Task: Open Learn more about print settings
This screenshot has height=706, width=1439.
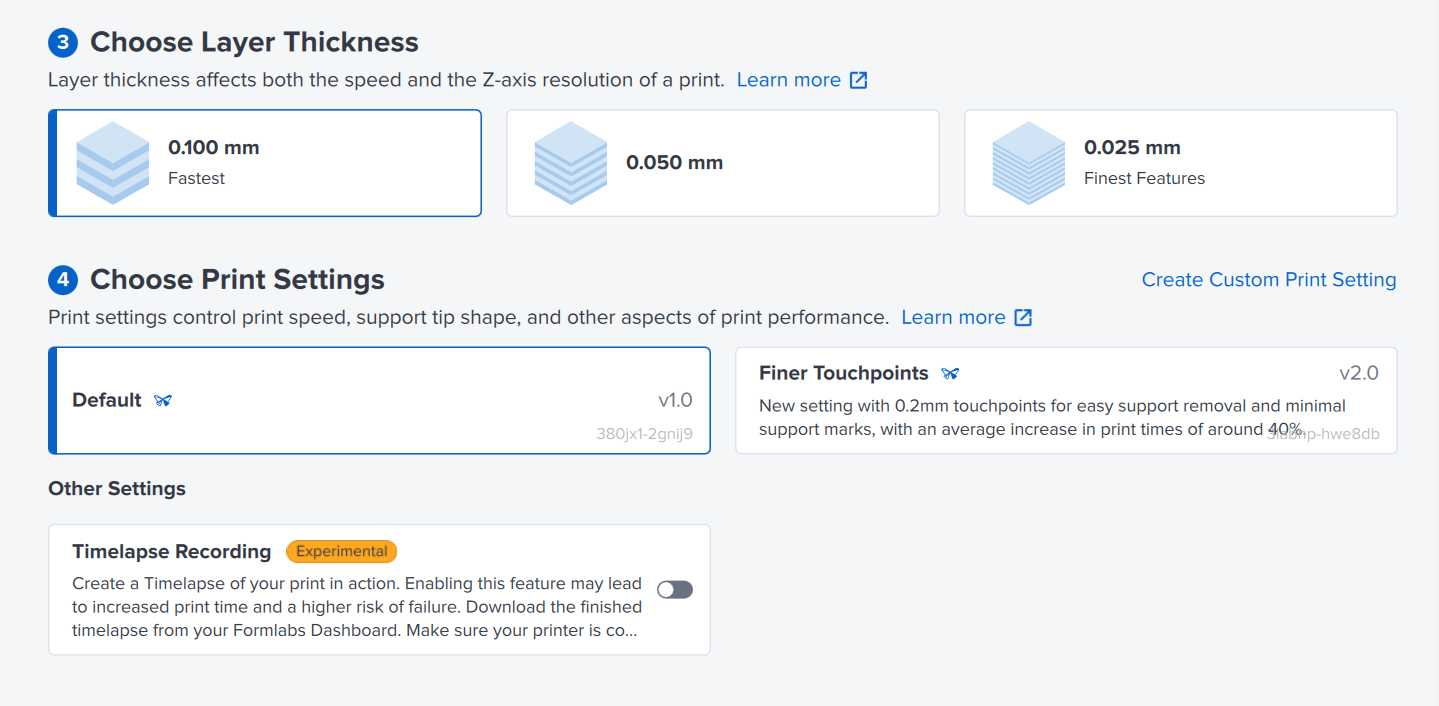Action: tap(954, 316)
